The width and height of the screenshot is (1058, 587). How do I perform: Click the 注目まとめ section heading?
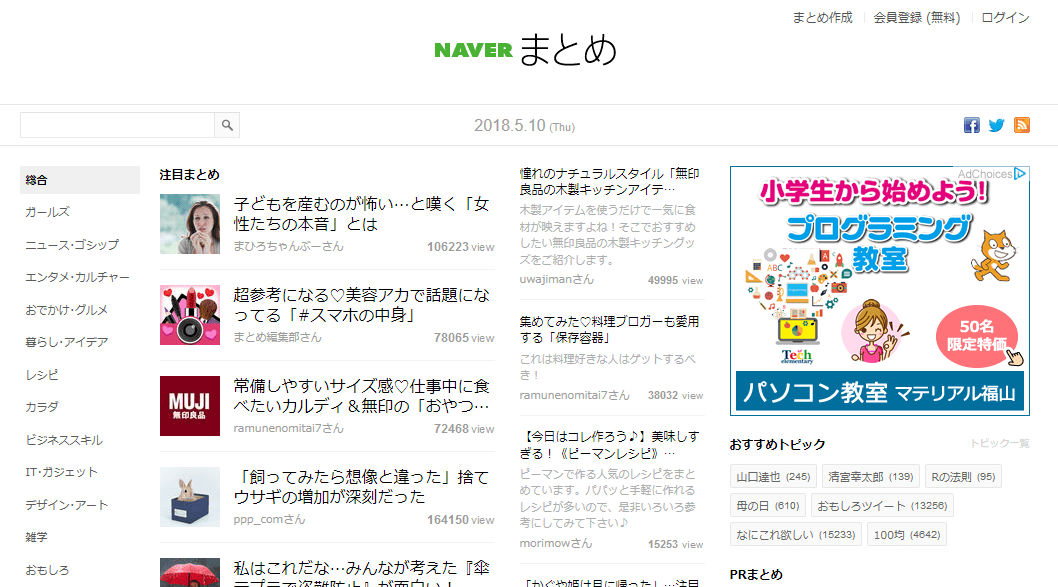coord(190,175)
